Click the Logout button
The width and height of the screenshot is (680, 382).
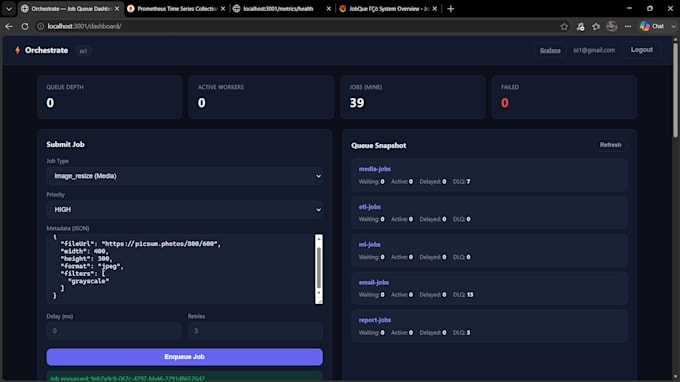(x=641, y=50)
